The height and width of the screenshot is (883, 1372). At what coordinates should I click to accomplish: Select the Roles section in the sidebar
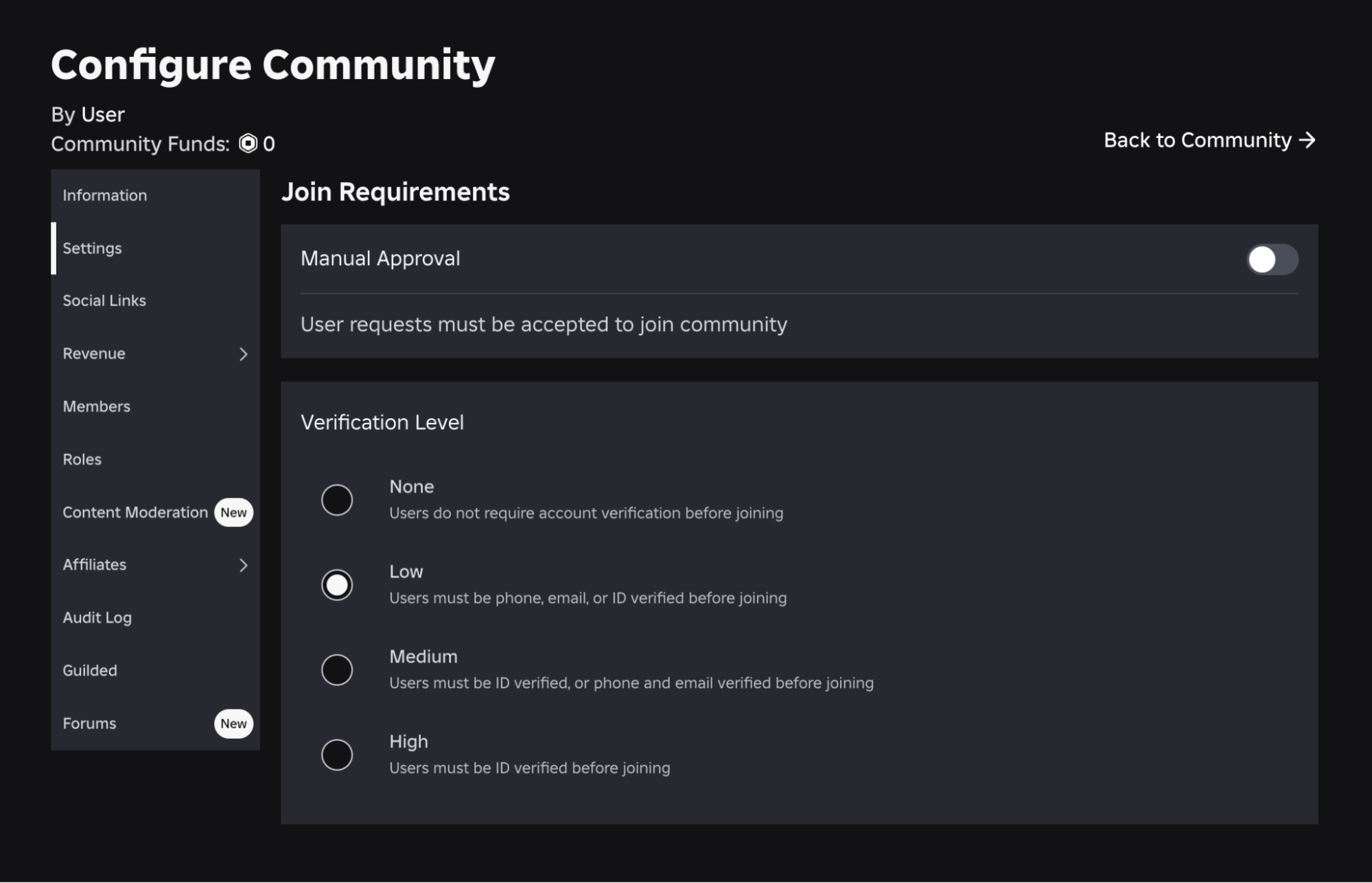coord(82,459)
